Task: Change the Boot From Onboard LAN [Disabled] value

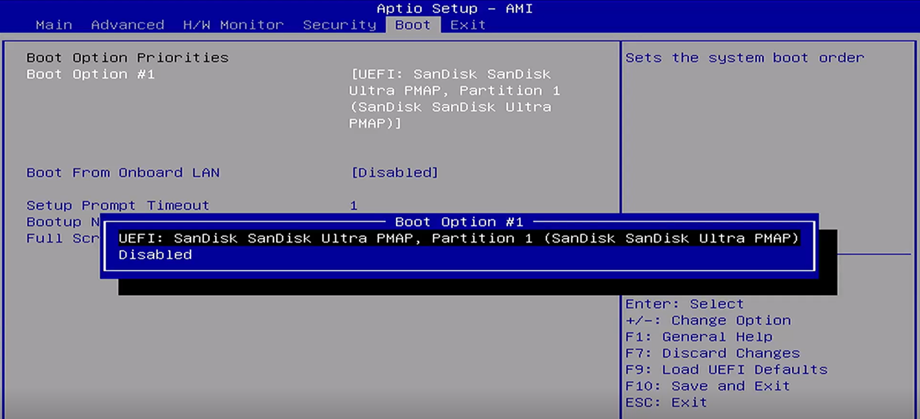Action: [x=394, y=173]
